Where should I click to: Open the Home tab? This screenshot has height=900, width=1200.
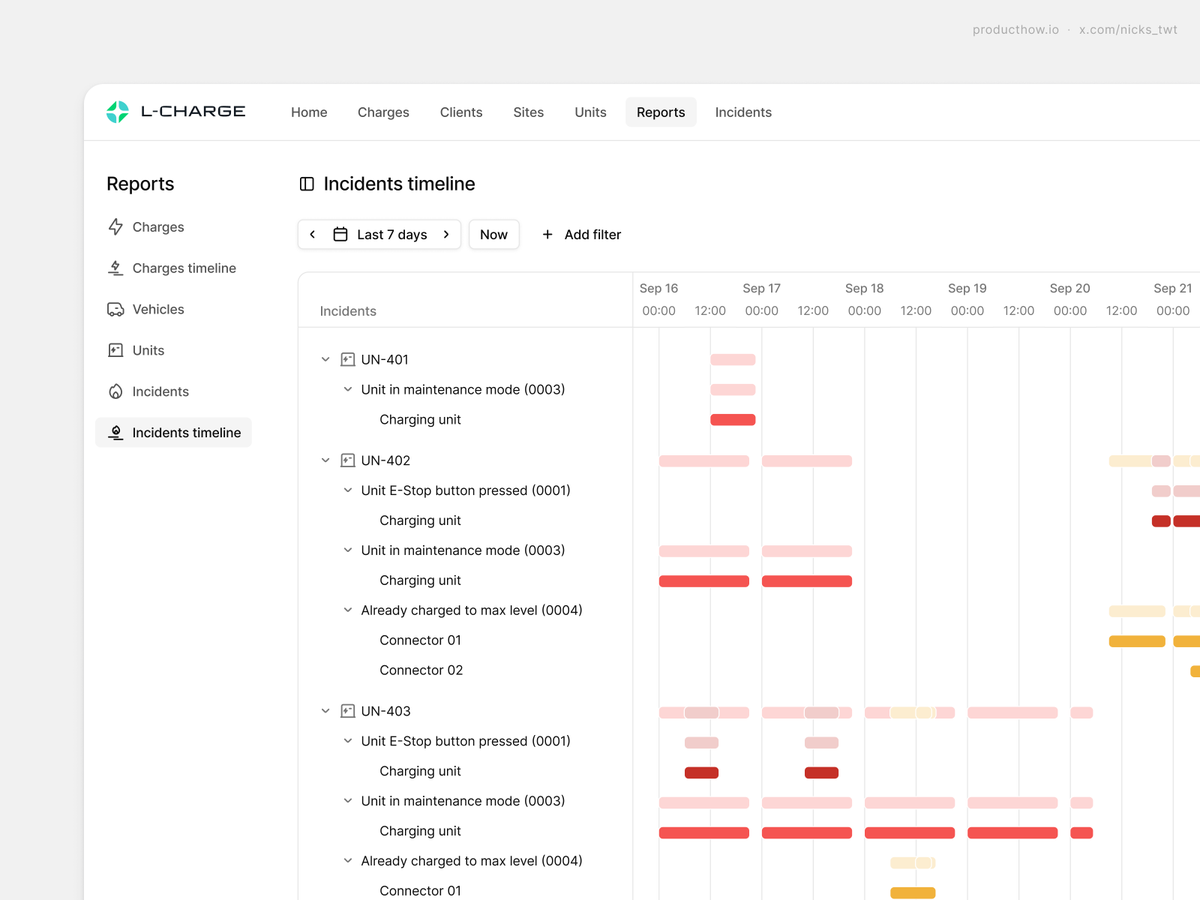[x=309, y=112]
